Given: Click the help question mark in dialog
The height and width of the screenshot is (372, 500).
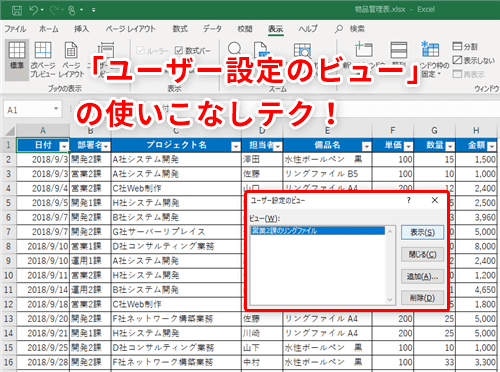Looking at the screenshot, I should (409, 200).
